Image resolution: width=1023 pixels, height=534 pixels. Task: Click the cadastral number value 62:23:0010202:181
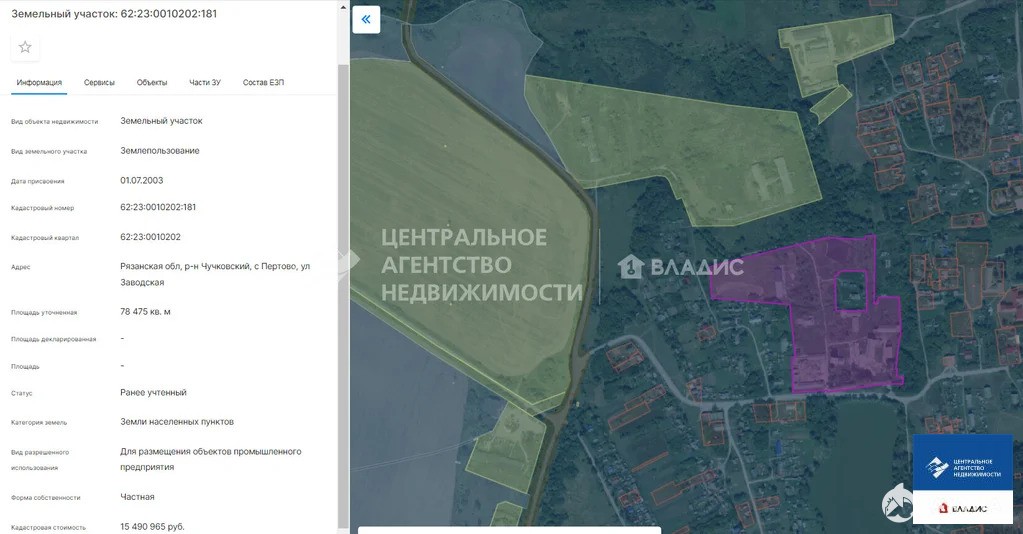(x=158, y=207)
